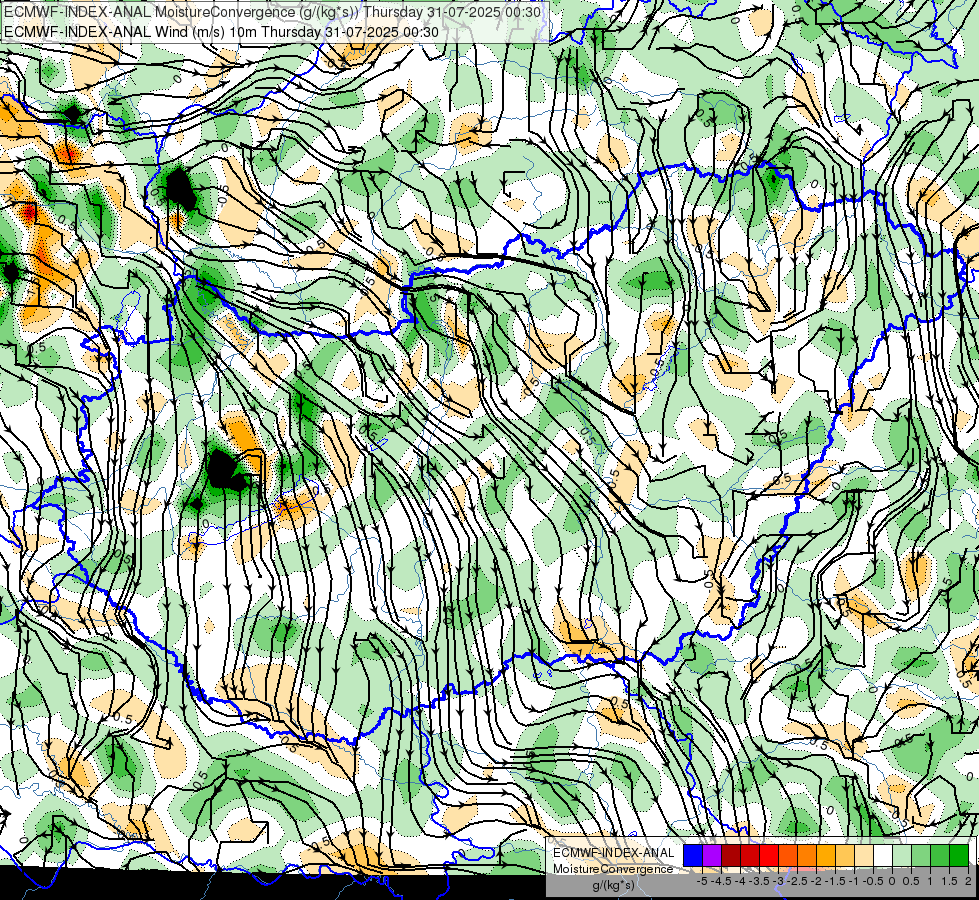Click the legend label 'ECMWF-INDEX-ANAL'
The height and width of the screenshot is (900, 979).
click(x=614, y=853)
